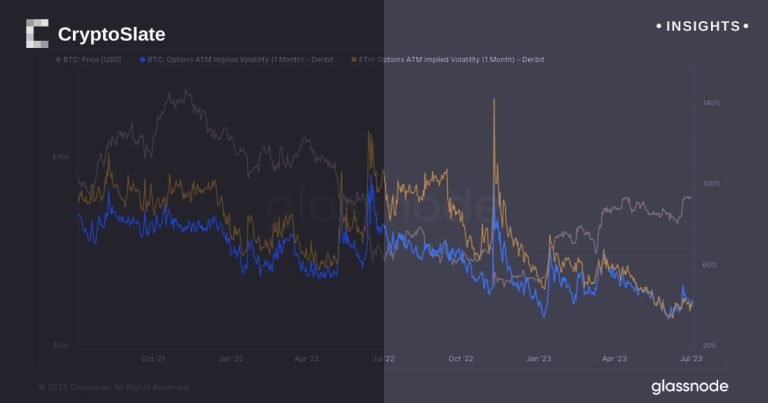The image size is (768, 403).
Task: Click the Oct '22 x-axis label
Action: click(460, 357)
